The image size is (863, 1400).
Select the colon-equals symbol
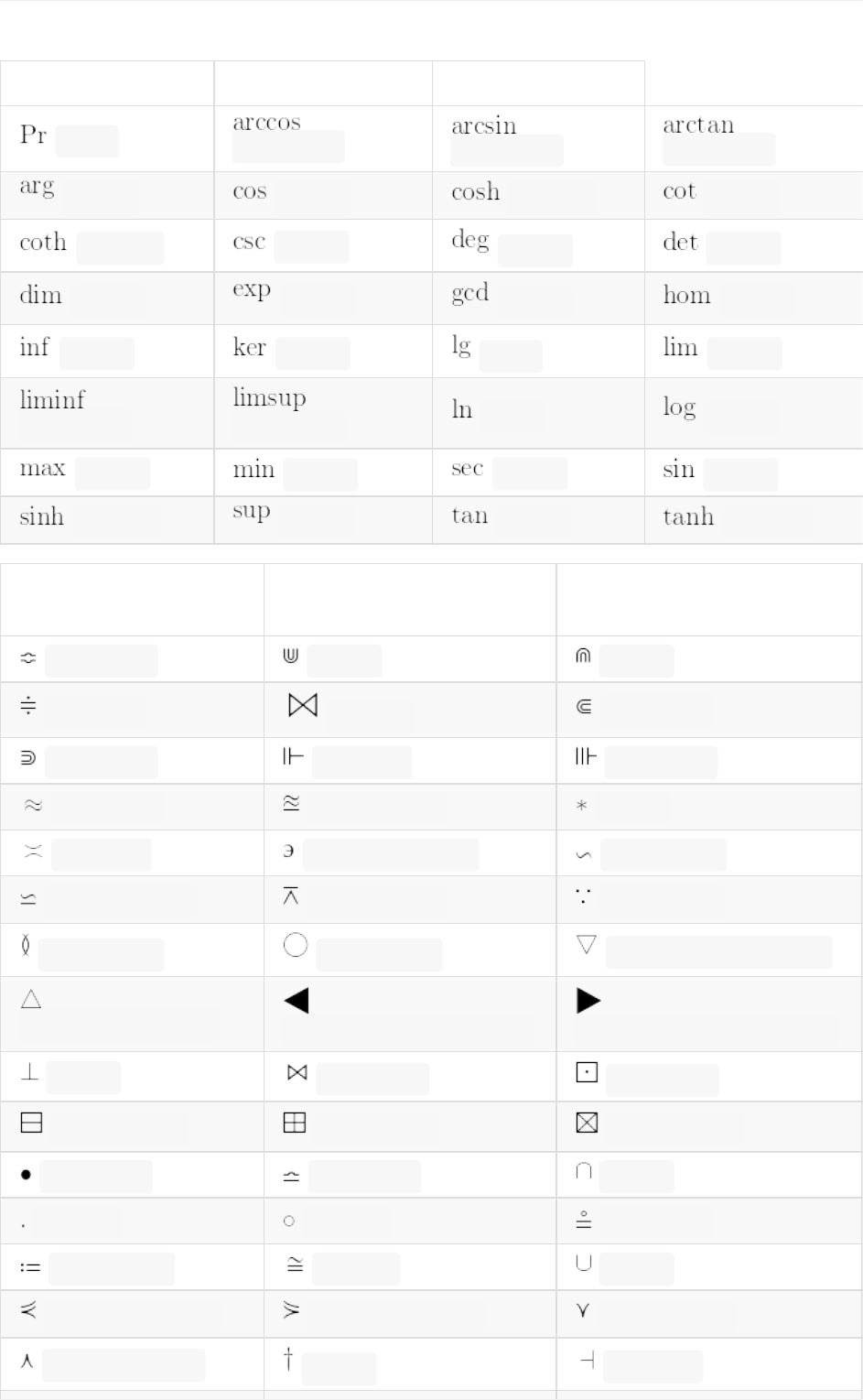[x=30, y=1267]
